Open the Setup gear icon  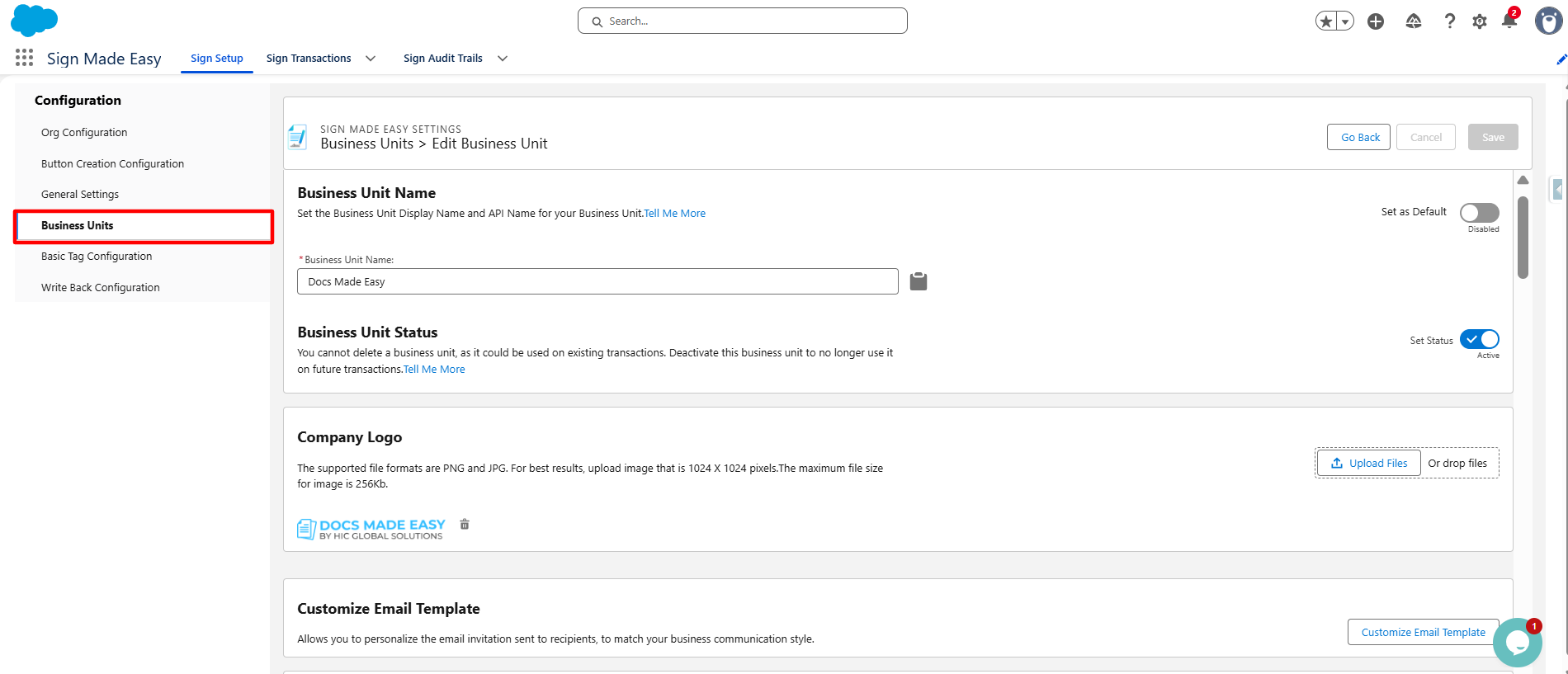1480,21
